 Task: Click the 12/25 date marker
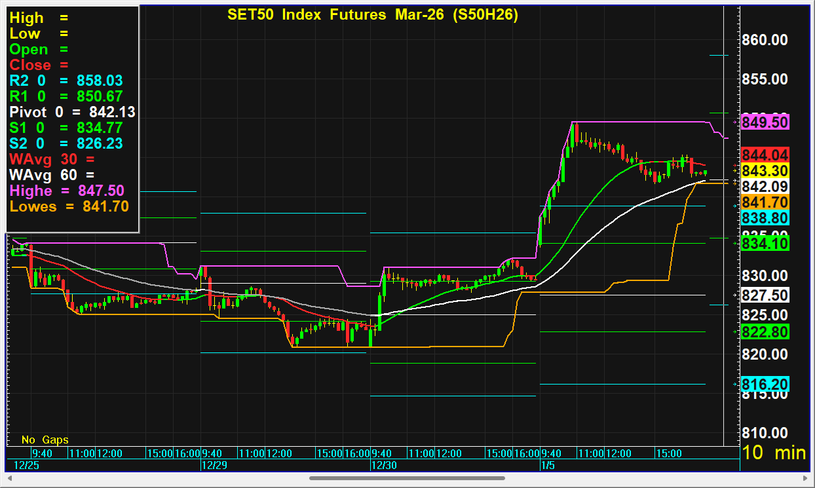26,464
